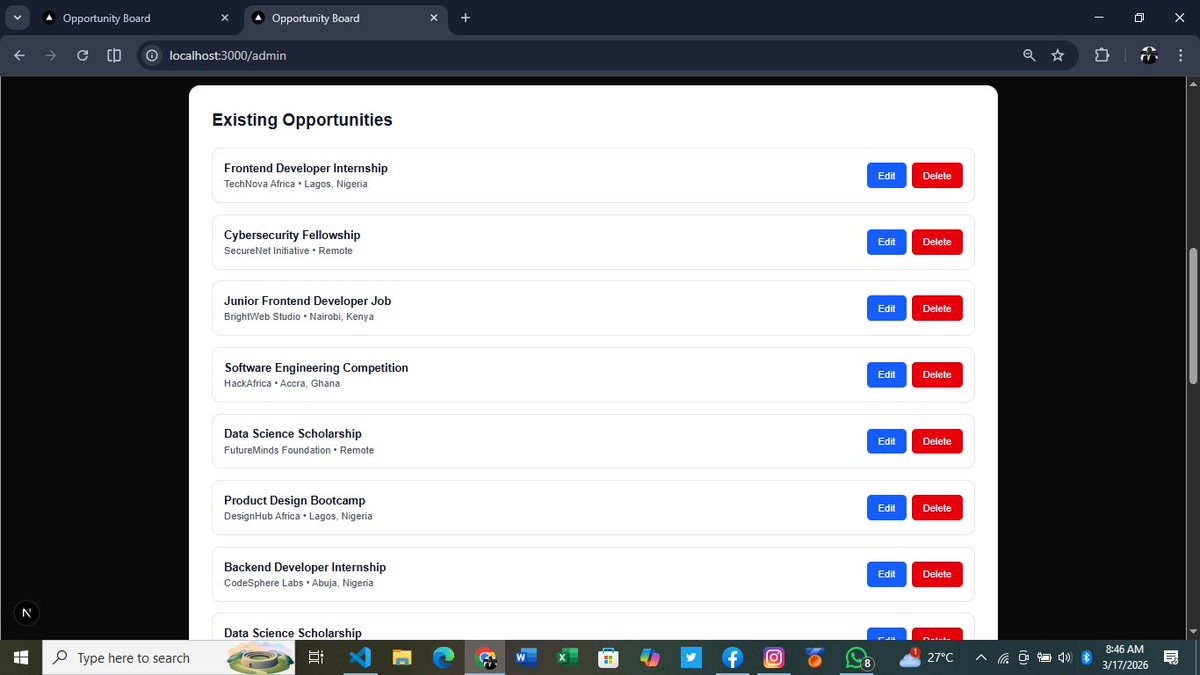Open Facebook from the taskbar
Image resolution: width=1200 pixels, height=675 pixels.
(732, 658)
